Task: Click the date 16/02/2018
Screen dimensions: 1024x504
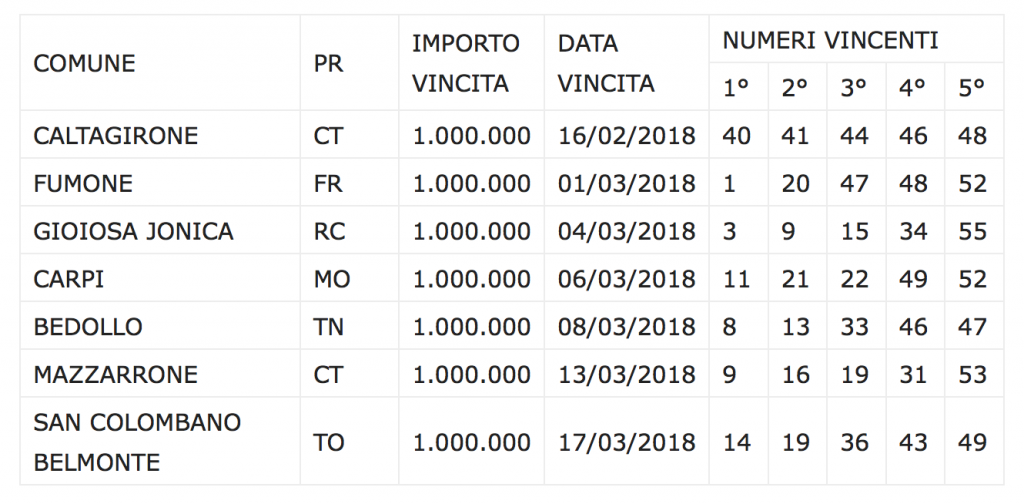Action: 626,135
